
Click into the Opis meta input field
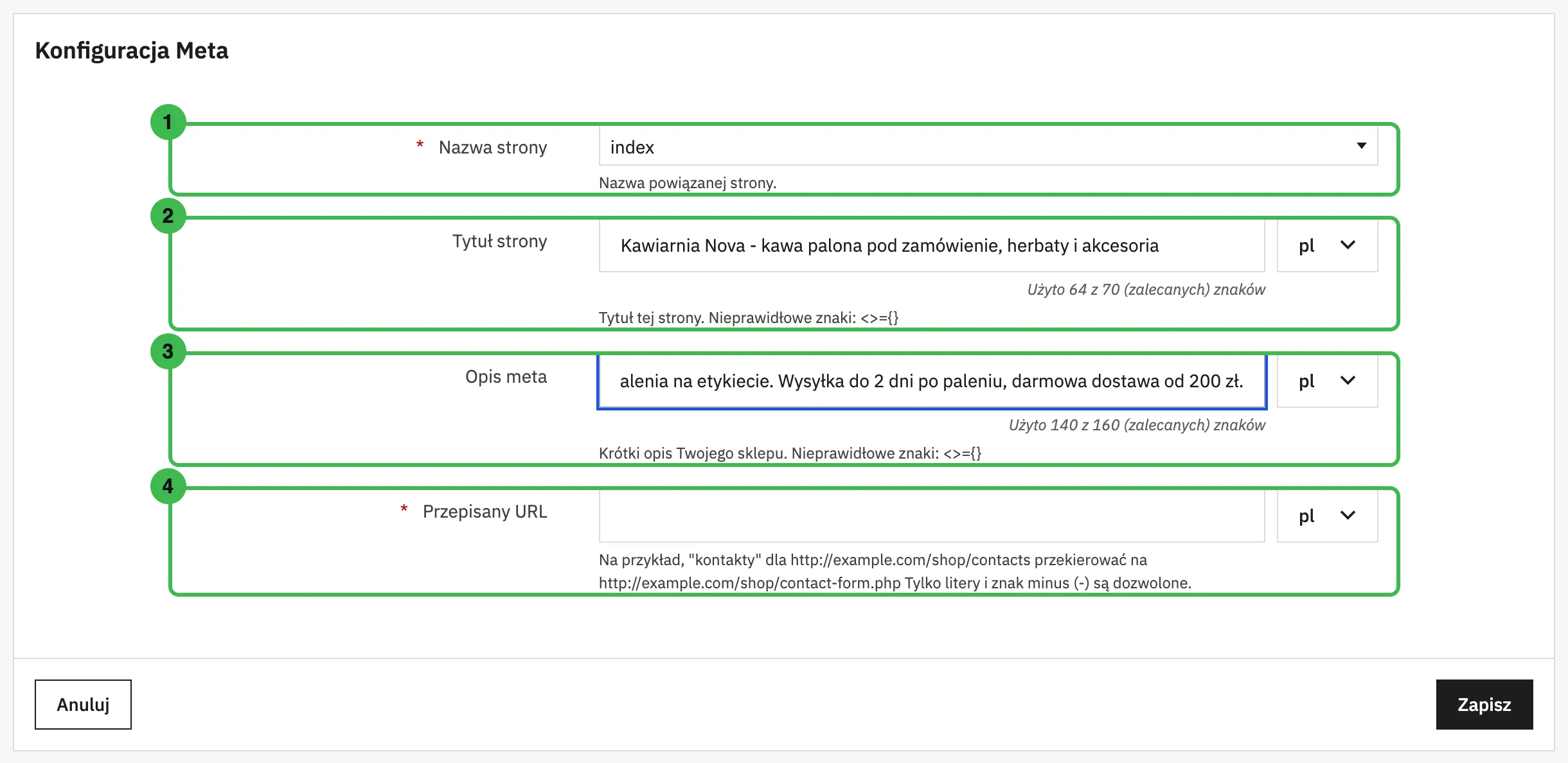tap(932, 381)
